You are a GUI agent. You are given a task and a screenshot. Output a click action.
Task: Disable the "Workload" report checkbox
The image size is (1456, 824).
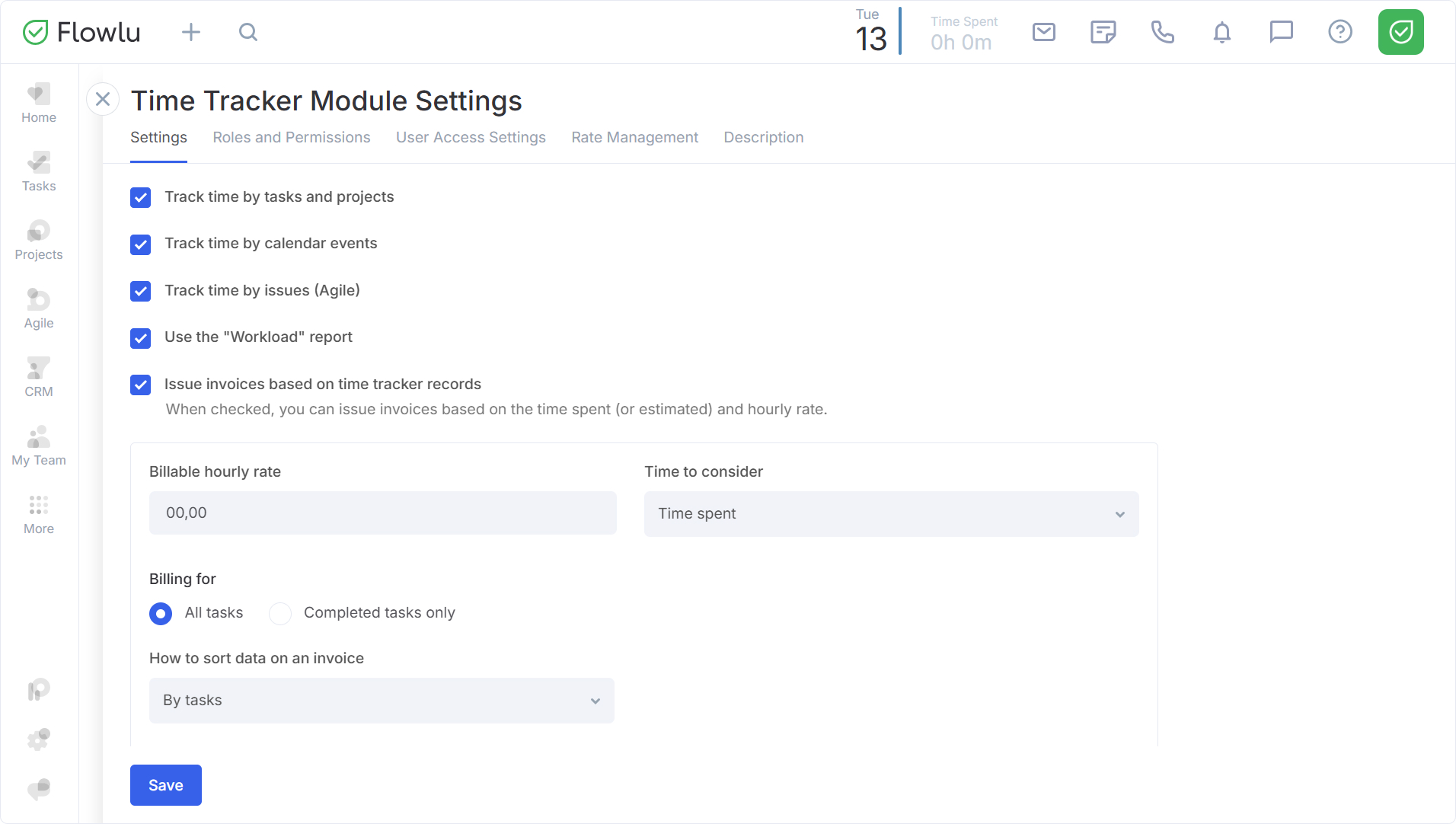(141, 338)
